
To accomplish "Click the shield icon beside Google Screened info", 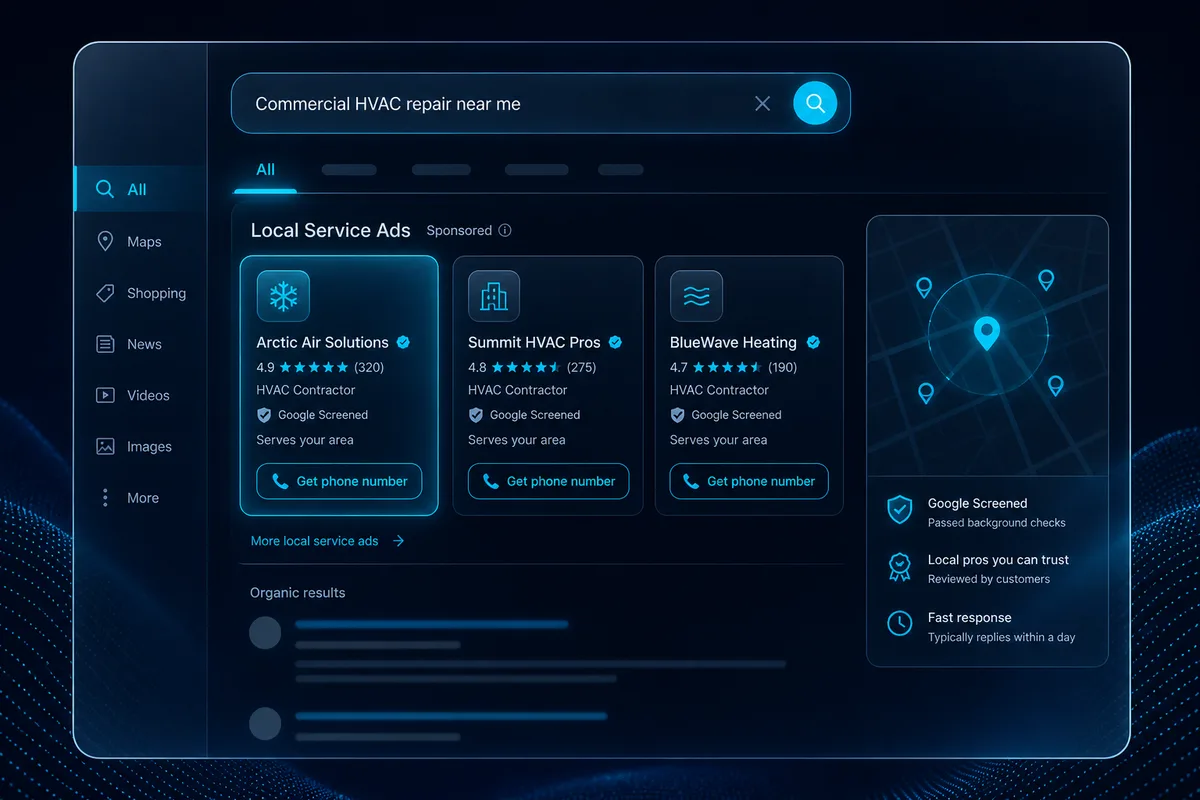I will 900,510.
